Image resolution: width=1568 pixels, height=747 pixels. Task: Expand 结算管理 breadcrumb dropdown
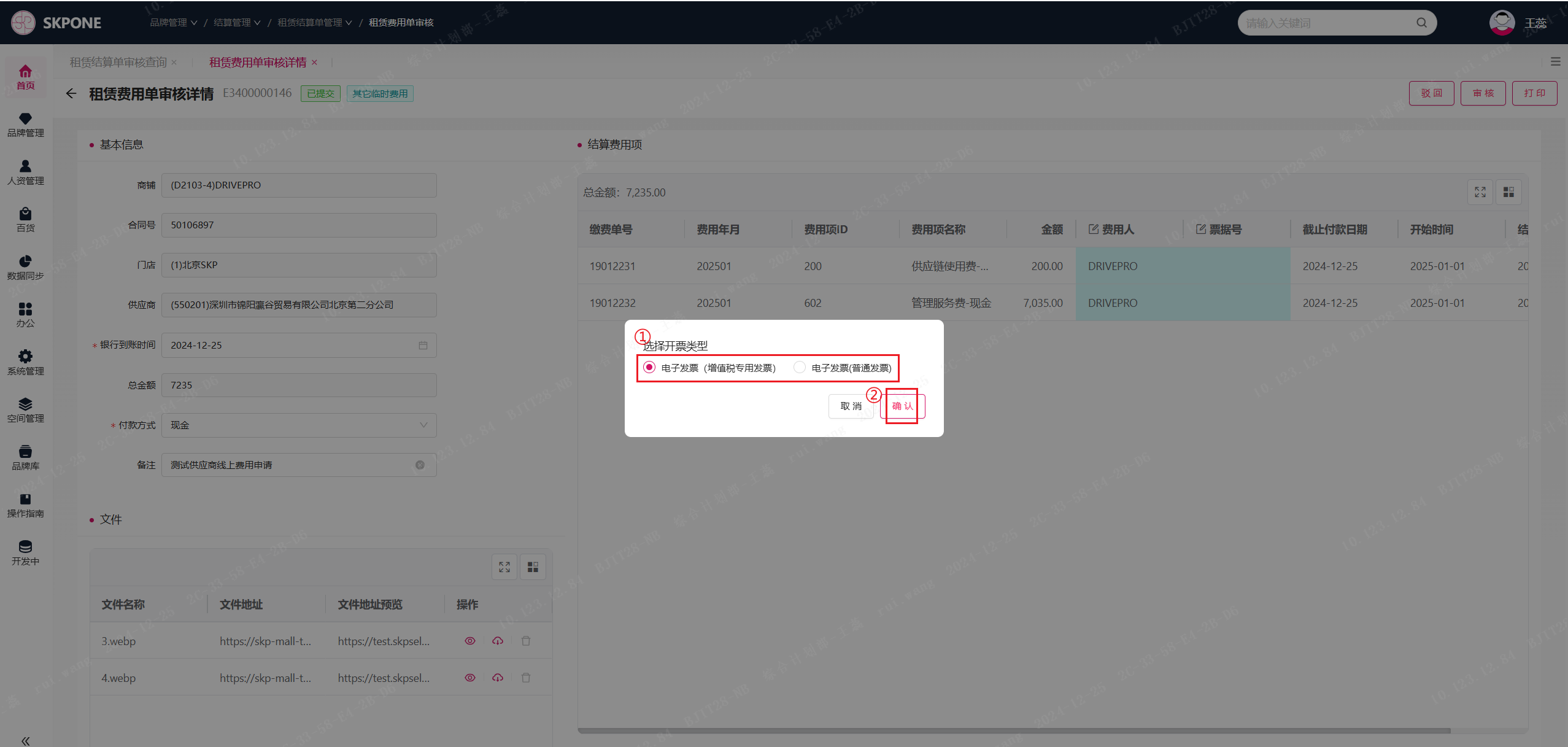(x=237, y=23)
